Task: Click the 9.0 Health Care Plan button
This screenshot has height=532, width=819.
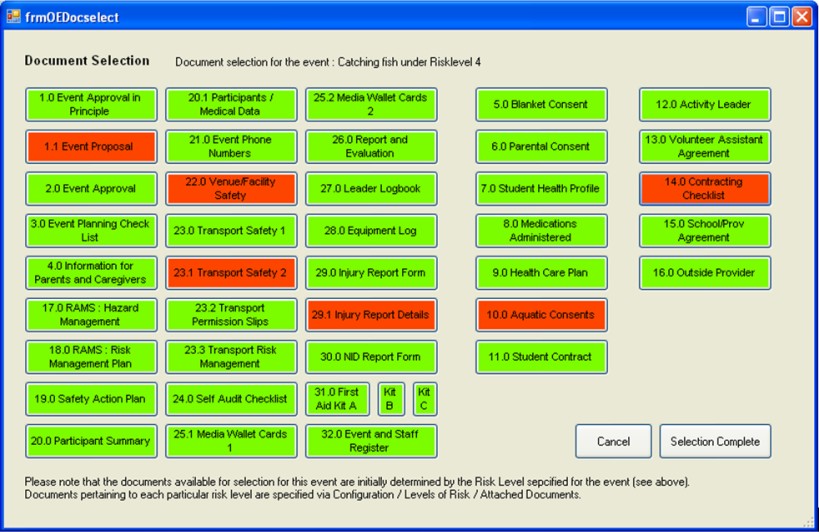Action: click(541, 273)
